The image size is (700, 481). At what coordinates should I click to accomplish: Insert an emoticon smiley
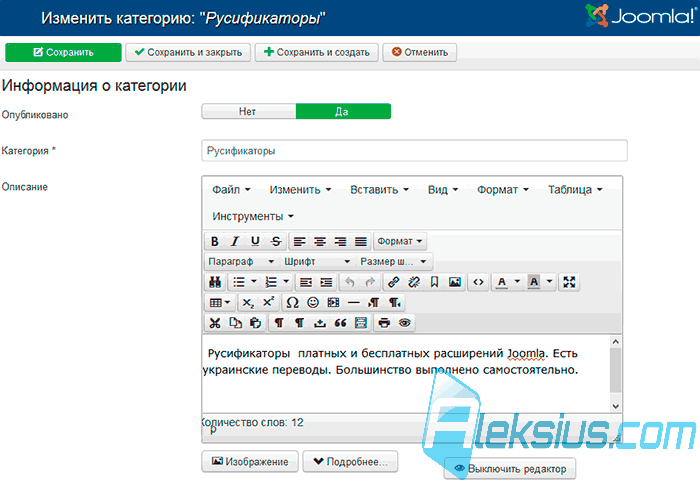pyautogui.click(x=313, y=303)
